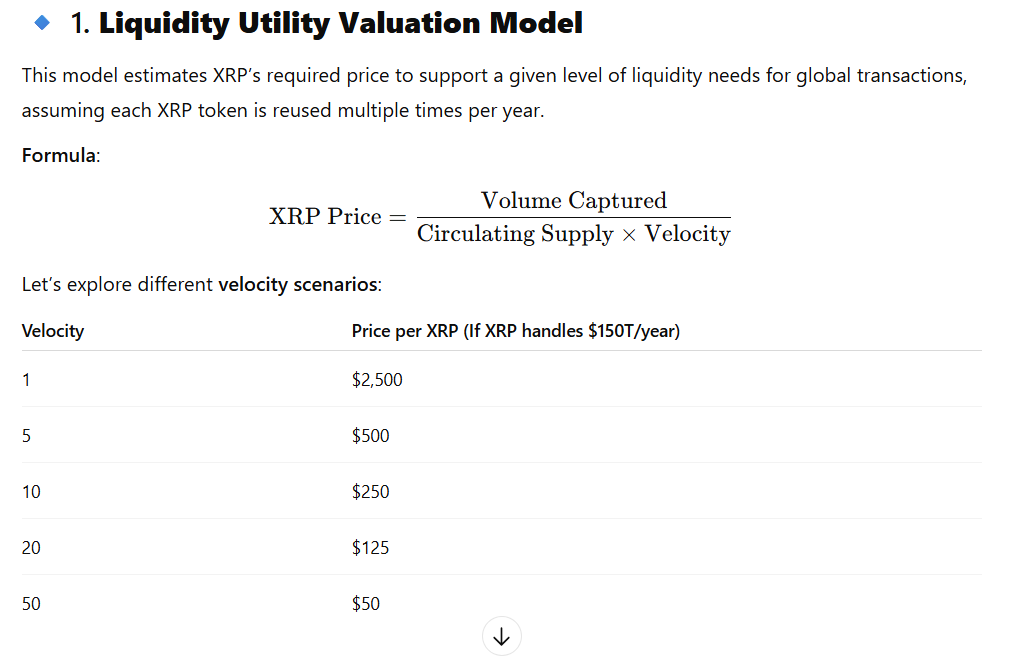Click the Price per XRP column header
Screen dimensions: 1029x660
(x=515, y=331)
